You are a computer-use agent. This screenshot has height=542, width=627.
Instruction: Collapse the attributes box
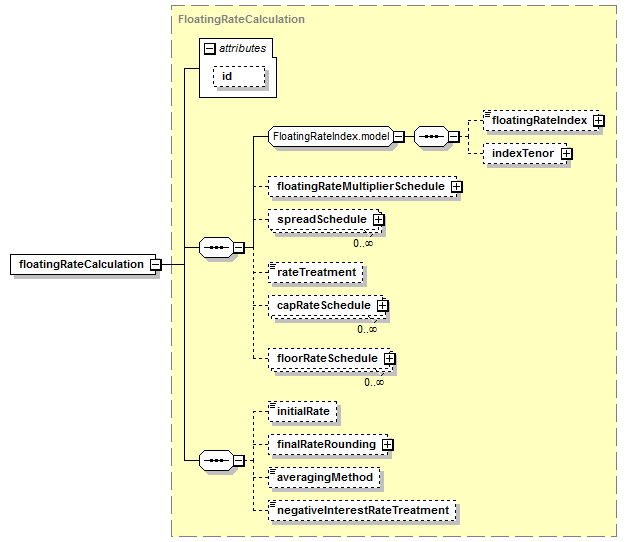(211, 48)
